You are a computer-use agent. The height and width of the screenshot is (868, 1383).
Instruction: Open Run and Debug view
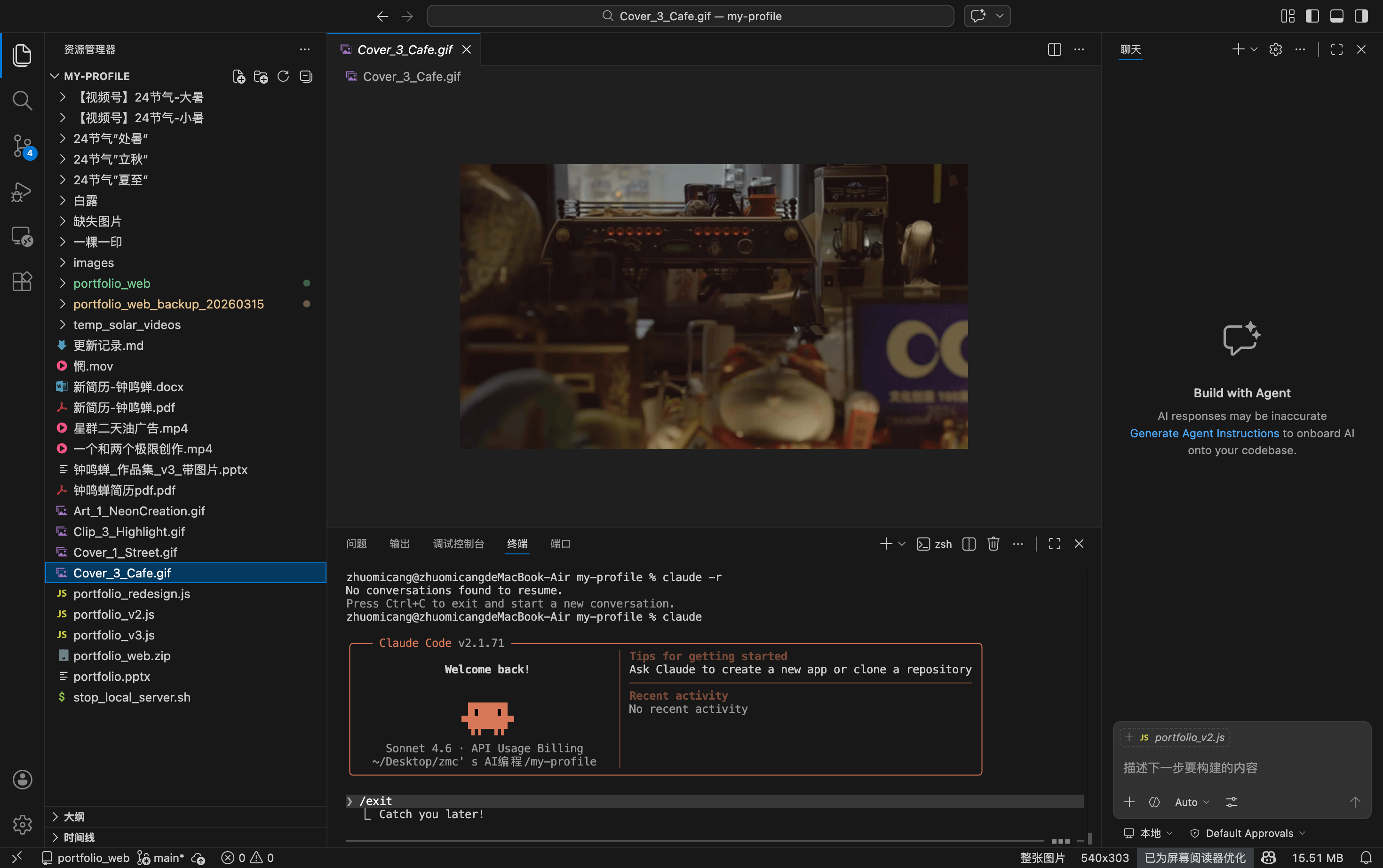22,192
